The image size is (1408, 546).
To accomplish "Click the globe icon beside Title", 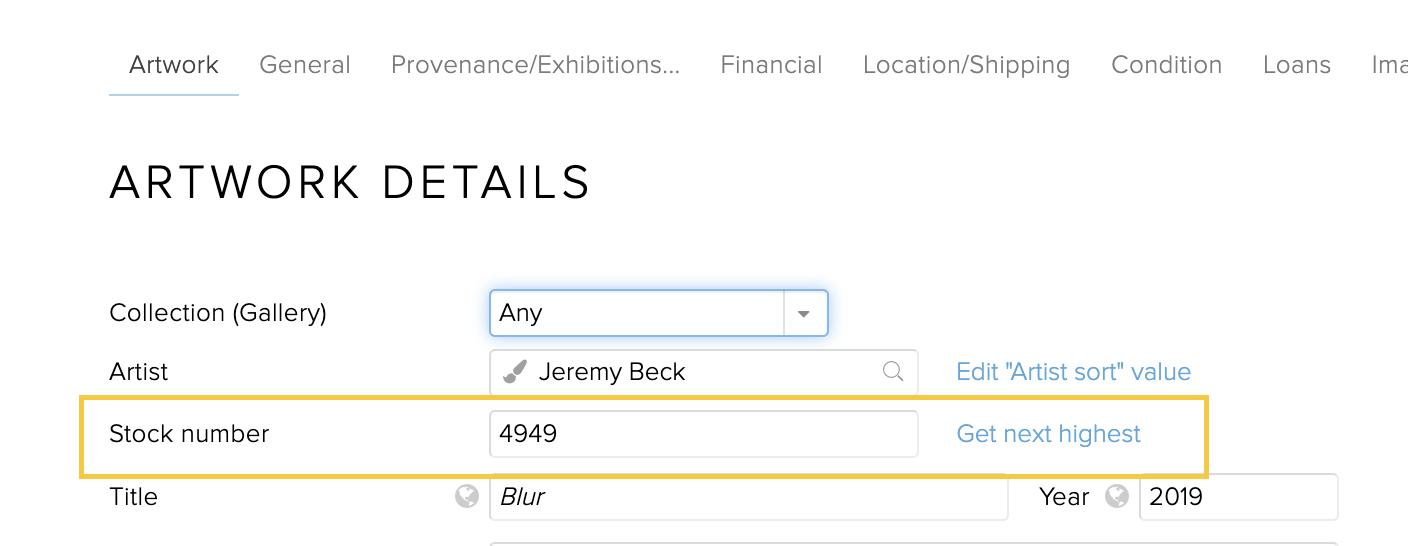I will pyautogui.click(x=467, y=496).
